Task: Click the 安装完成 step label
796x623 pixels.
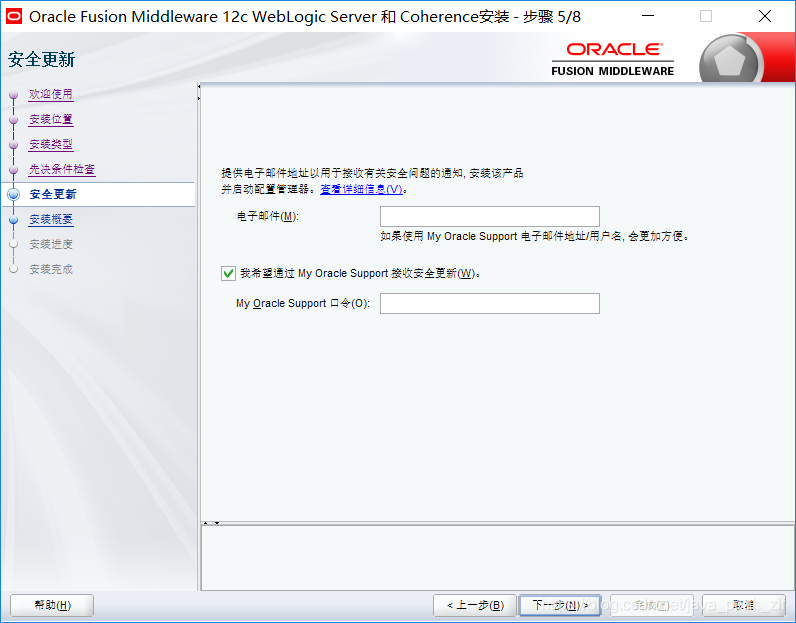Action: coord(51,269)
